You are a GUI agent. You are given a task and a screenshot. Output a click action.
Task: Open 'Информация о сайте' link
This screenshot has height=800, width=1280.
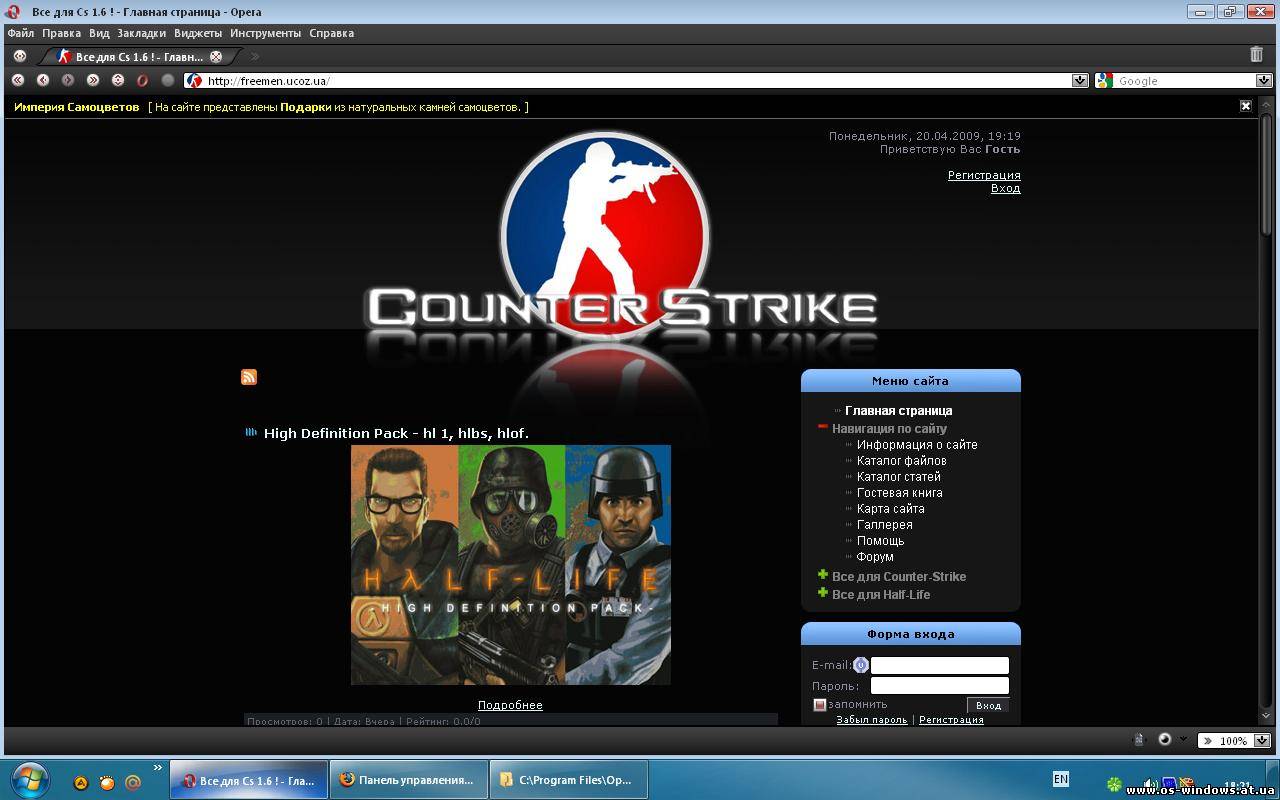[917, 445]
